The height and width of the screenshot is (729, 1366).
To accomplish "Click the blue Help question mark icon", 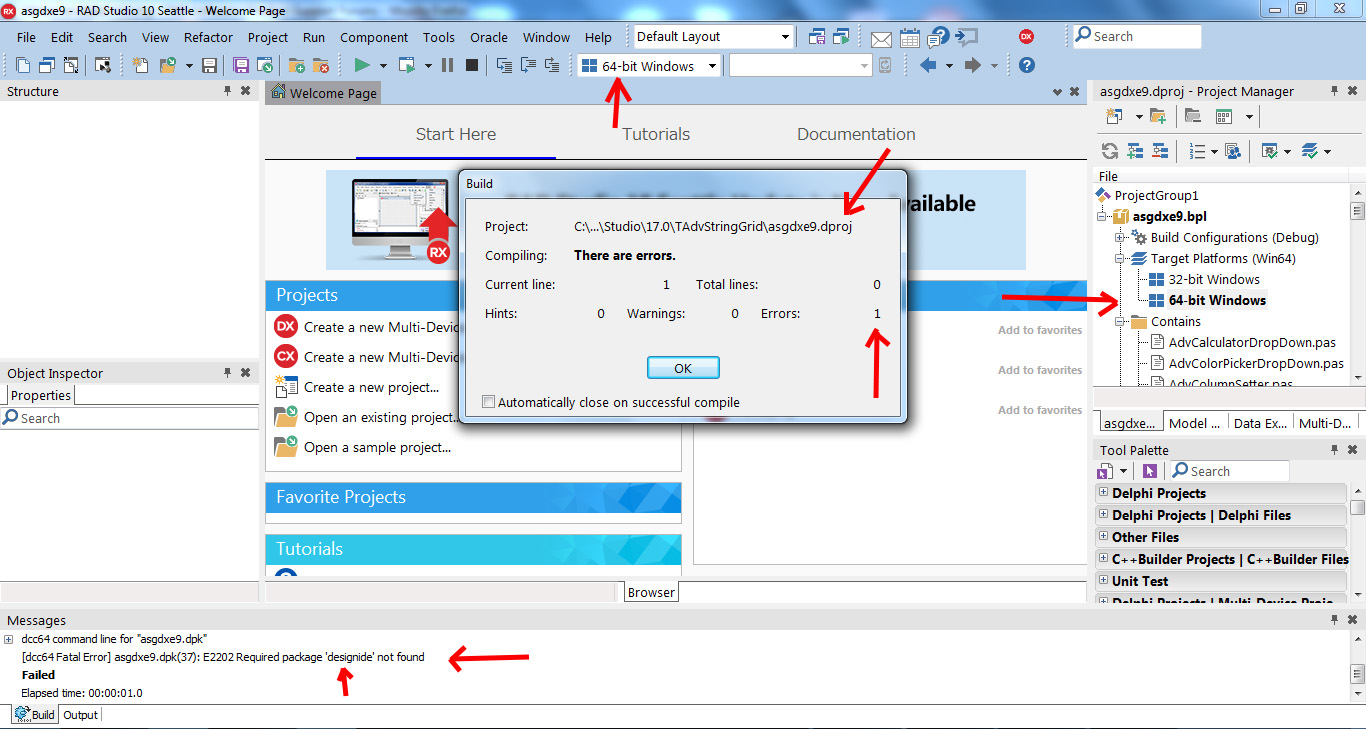I will [x=1026, y=66].
